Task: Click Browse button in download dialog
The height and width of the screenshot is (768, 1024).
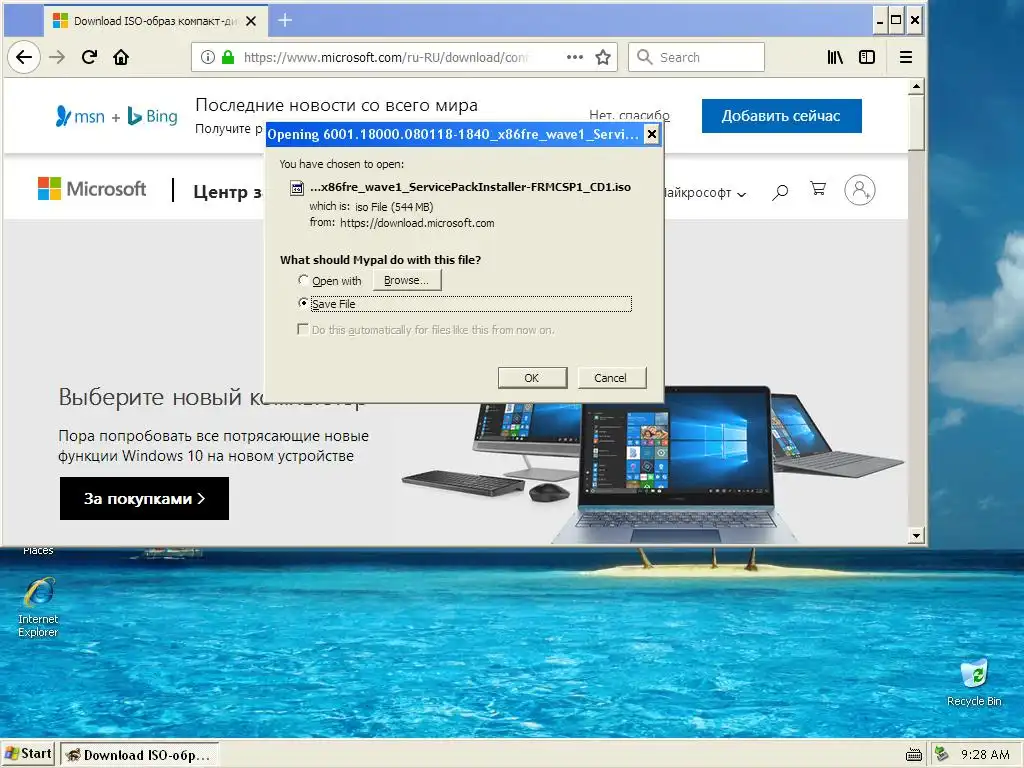Action: coord(407,280)
